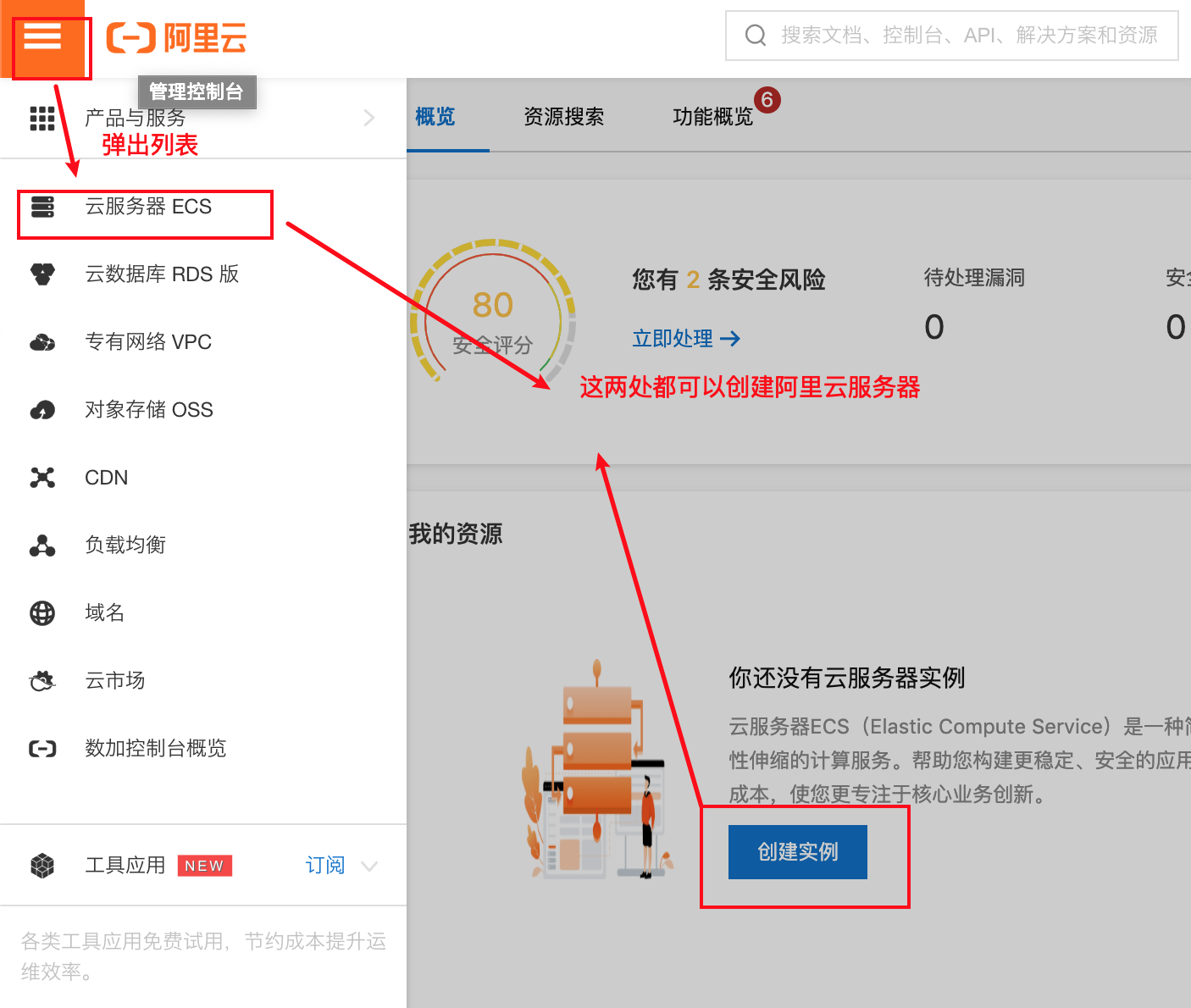
Task: Click the 数加控制台概览 bracket icon
Action: 42,749
